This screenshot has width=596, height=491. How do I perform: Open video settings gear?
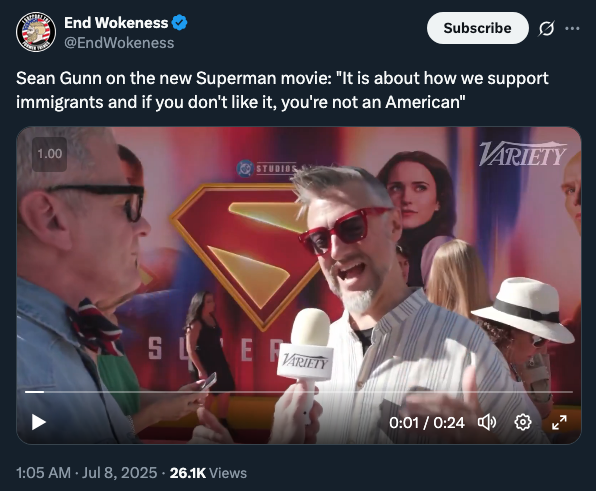click(523, 422)
